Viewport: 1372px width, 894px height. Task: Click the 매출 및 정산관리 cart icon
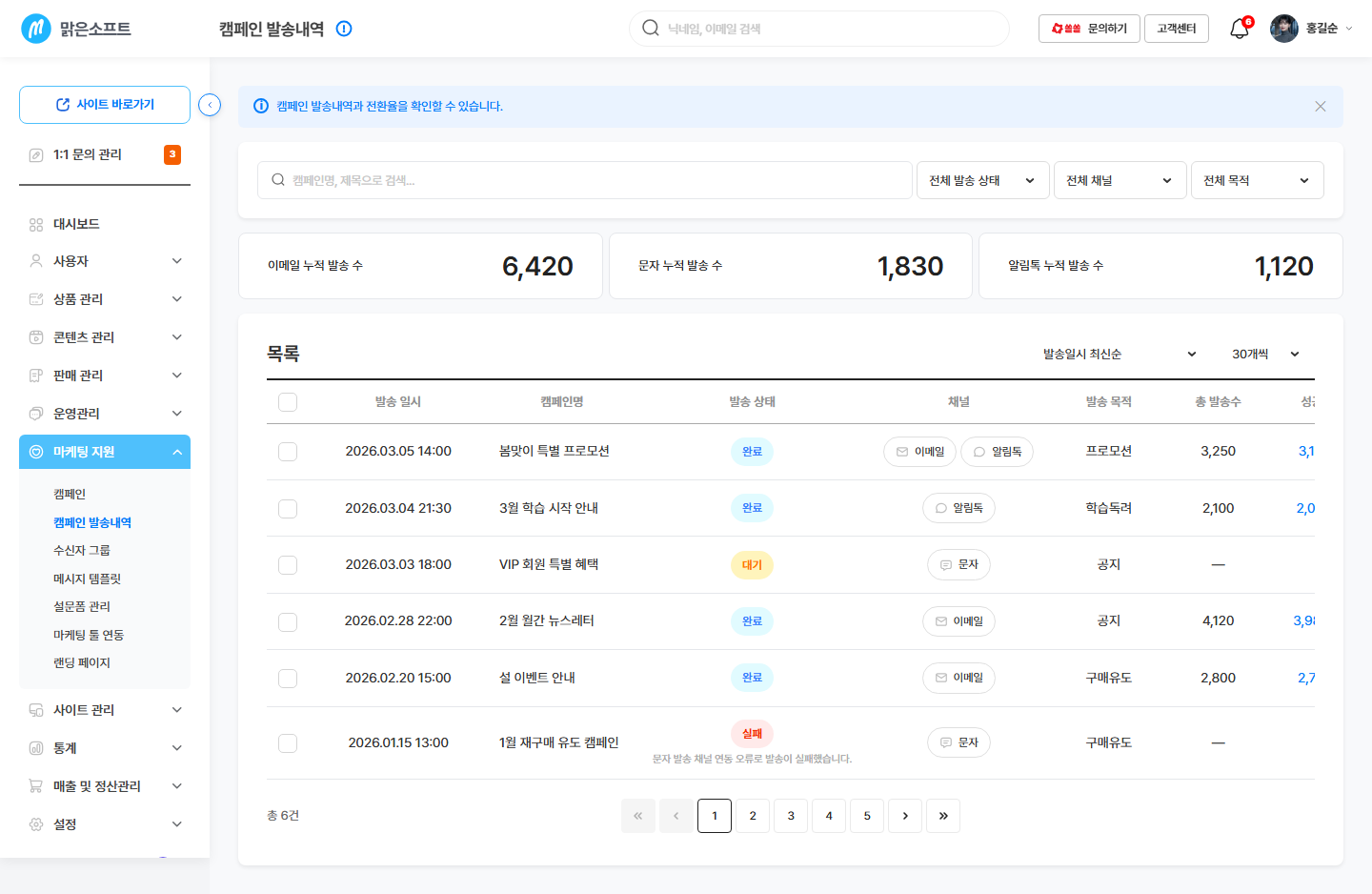(36, 786)
